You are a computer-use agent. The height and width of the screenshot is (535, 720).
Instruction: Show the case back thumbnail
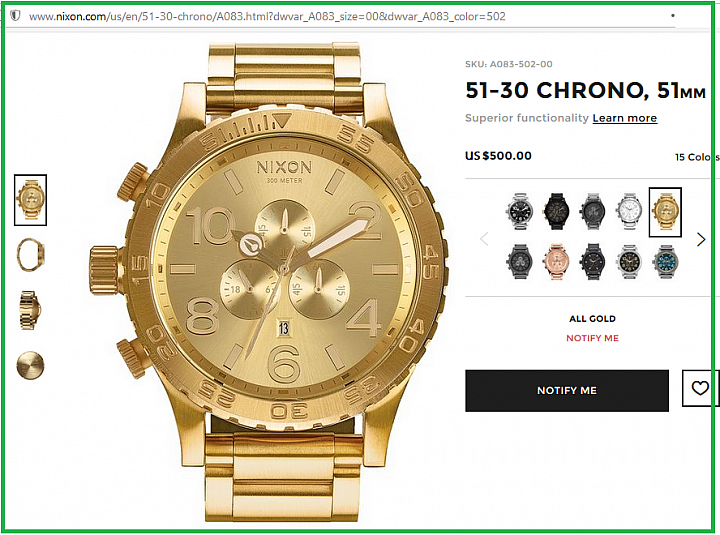[x=30, y=366]
